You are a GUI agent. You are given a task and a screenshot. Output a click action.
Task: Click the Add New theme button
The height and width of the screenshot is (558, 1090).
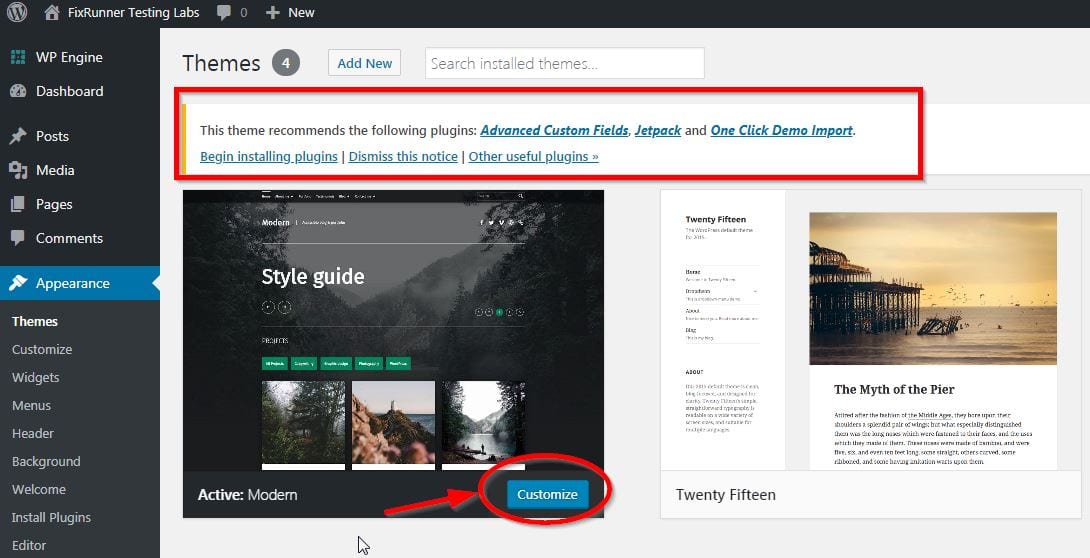coord(364,63)
